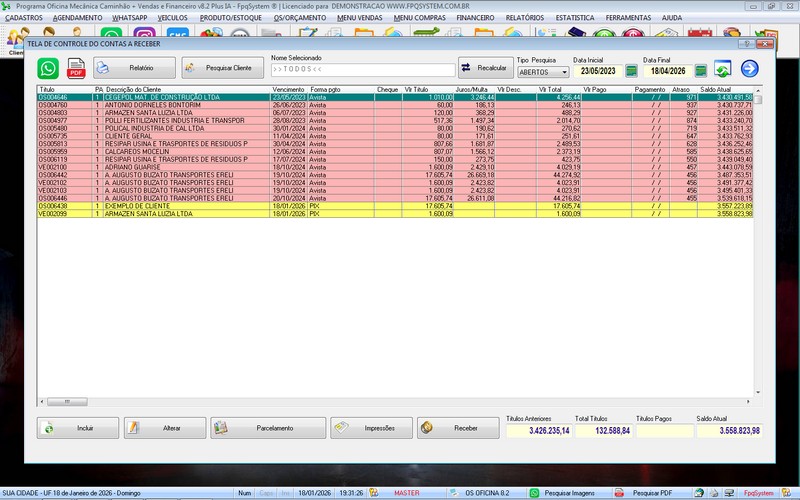The image size is (800, 500).
Task: Click the Nome Selecionado input field
Action: (x=362, y=69)
